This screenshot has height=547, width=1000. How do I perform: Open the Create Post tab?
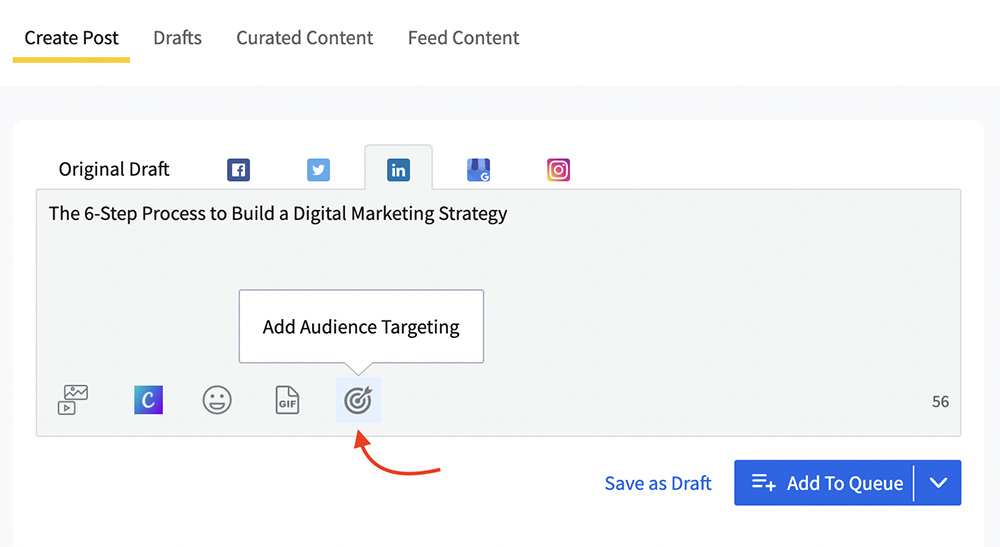coord(71,38)
